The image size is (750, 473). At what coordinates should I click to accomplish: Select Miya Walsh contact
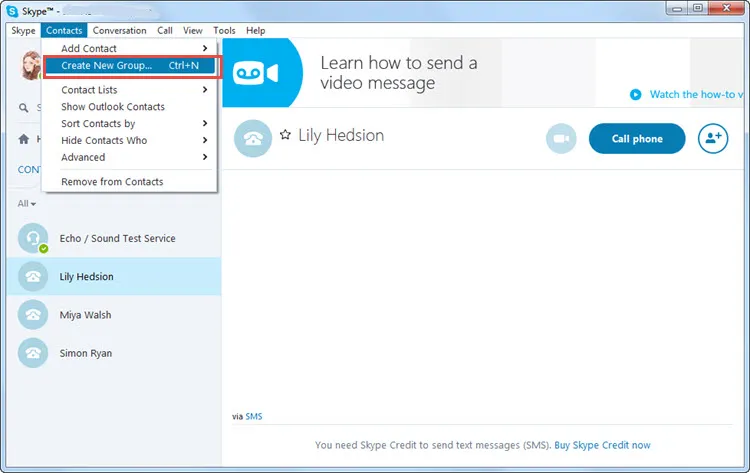coord(114,315)
